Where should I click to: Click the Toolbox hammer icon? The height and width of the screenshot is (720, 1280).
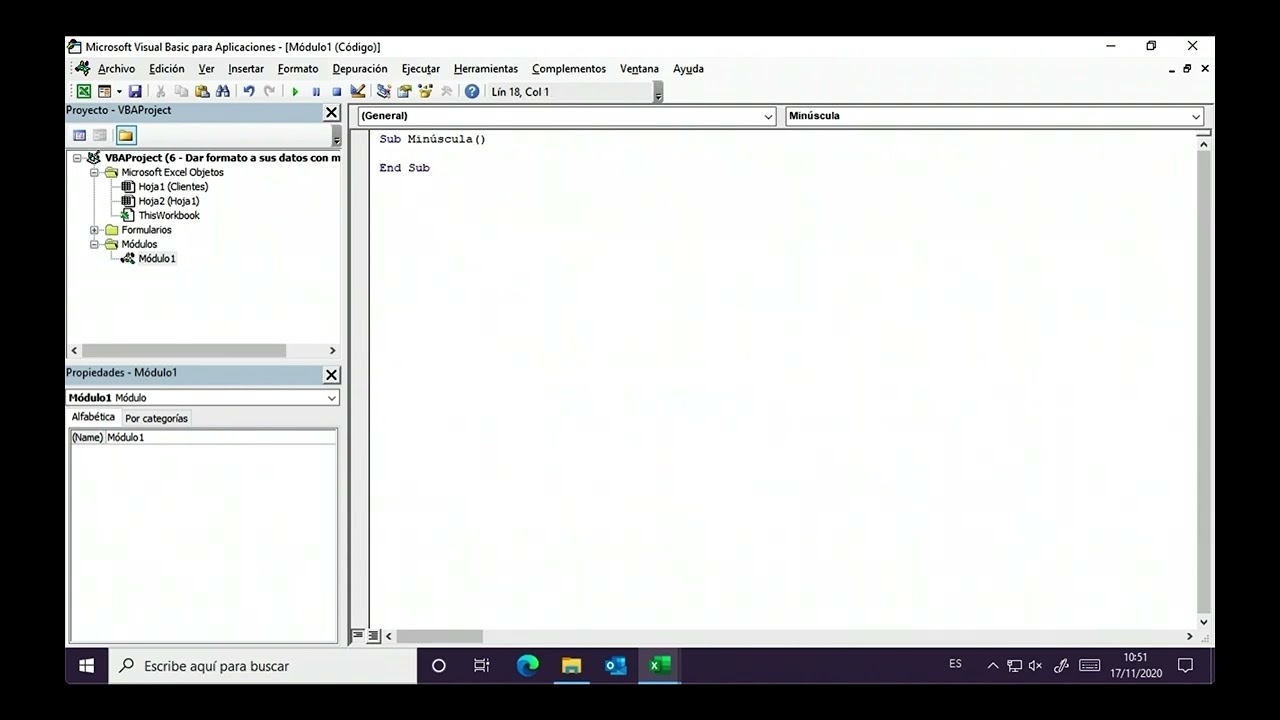[446, 91]
